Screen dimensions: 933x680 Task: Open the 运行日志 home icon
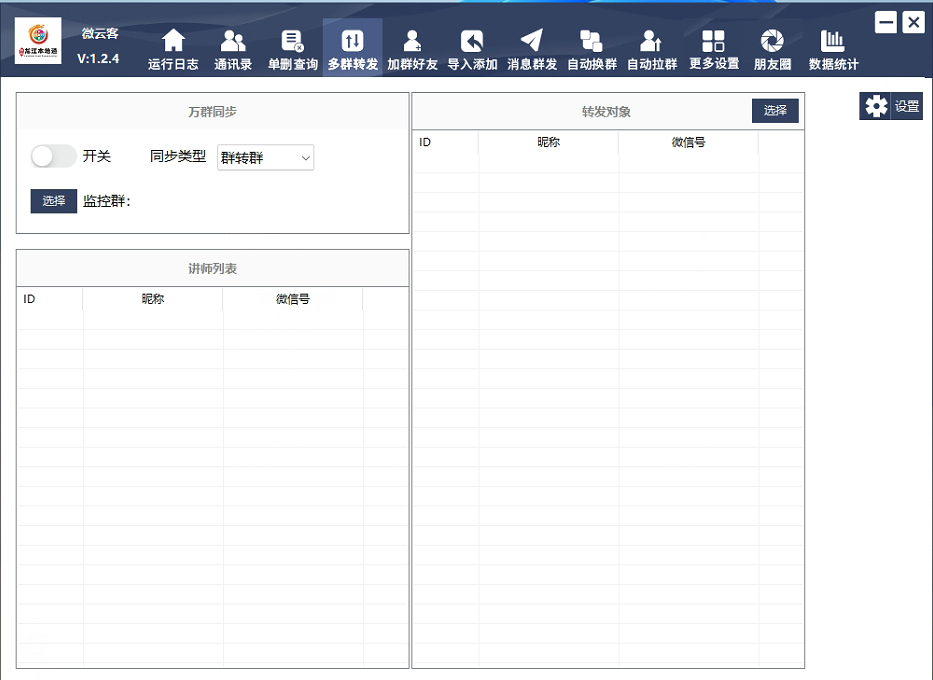click(x=173, y=42)
